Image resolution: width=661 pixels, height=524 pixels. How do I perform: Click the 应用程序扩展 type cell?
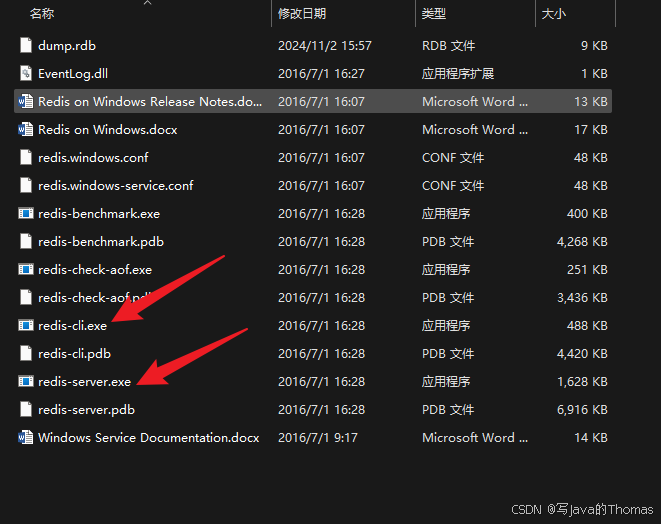[458, 74]
